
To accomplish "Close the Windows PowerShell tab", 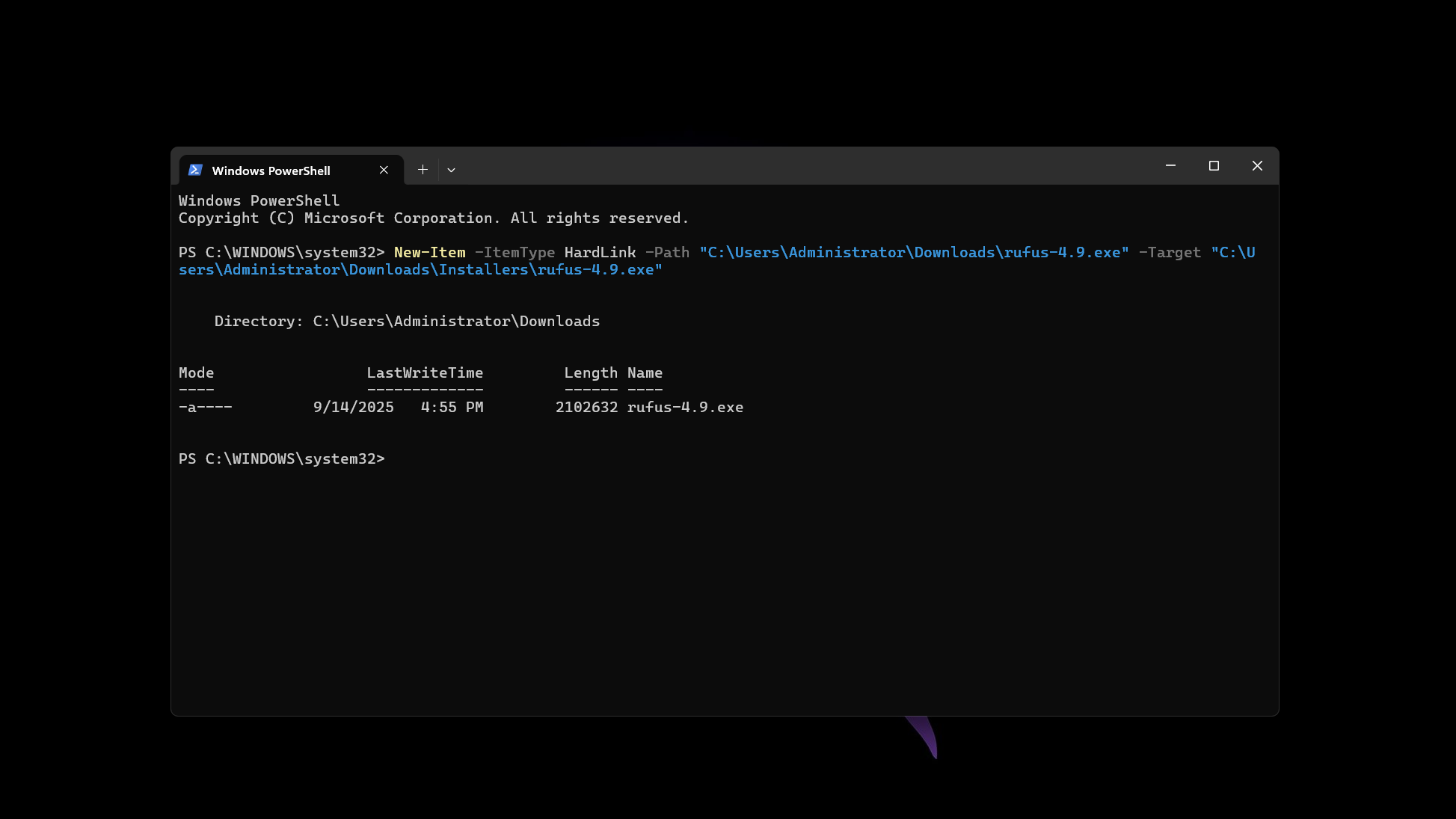I will click(384, 170).
